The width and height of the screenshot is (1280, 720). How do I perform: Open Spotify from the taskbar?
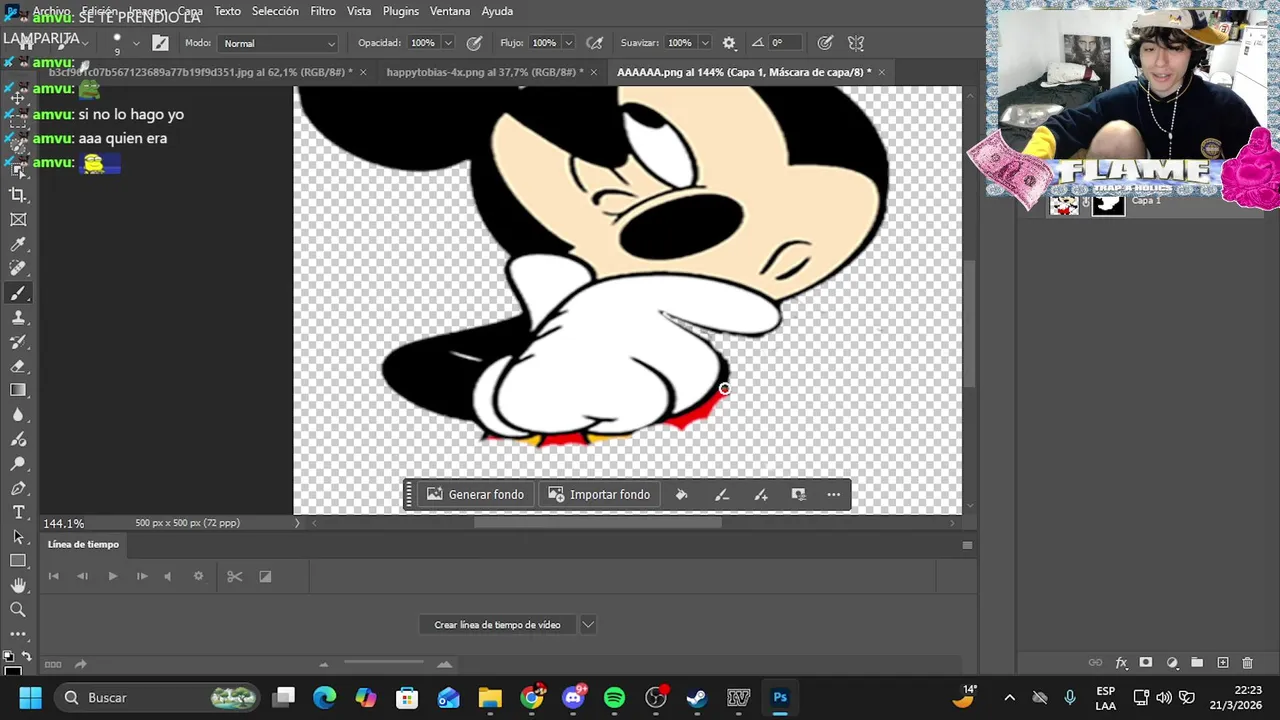click(x=614, y=698)
